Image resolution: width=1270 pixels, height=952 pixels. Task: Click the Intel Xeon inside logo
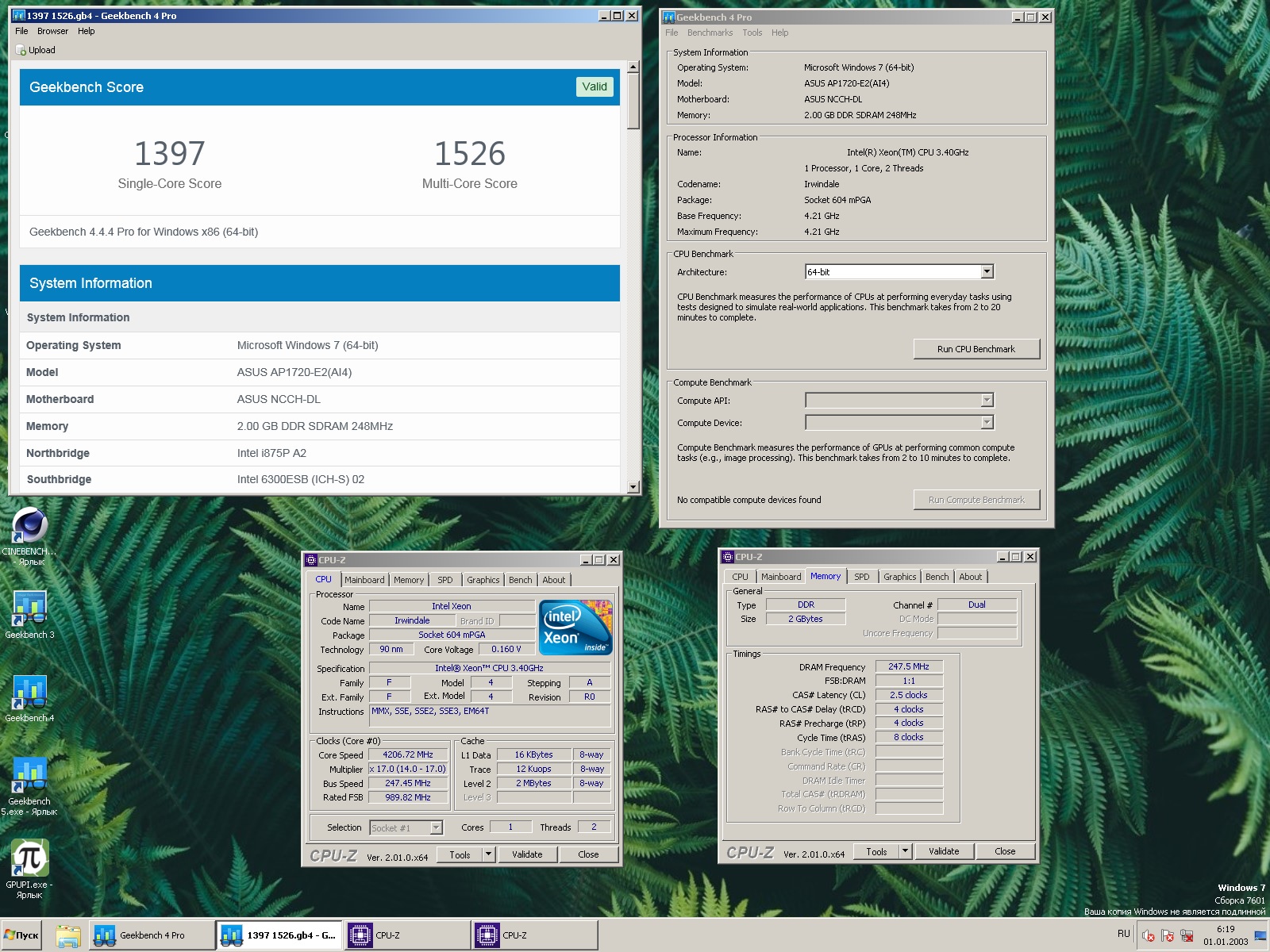(575, 627)
